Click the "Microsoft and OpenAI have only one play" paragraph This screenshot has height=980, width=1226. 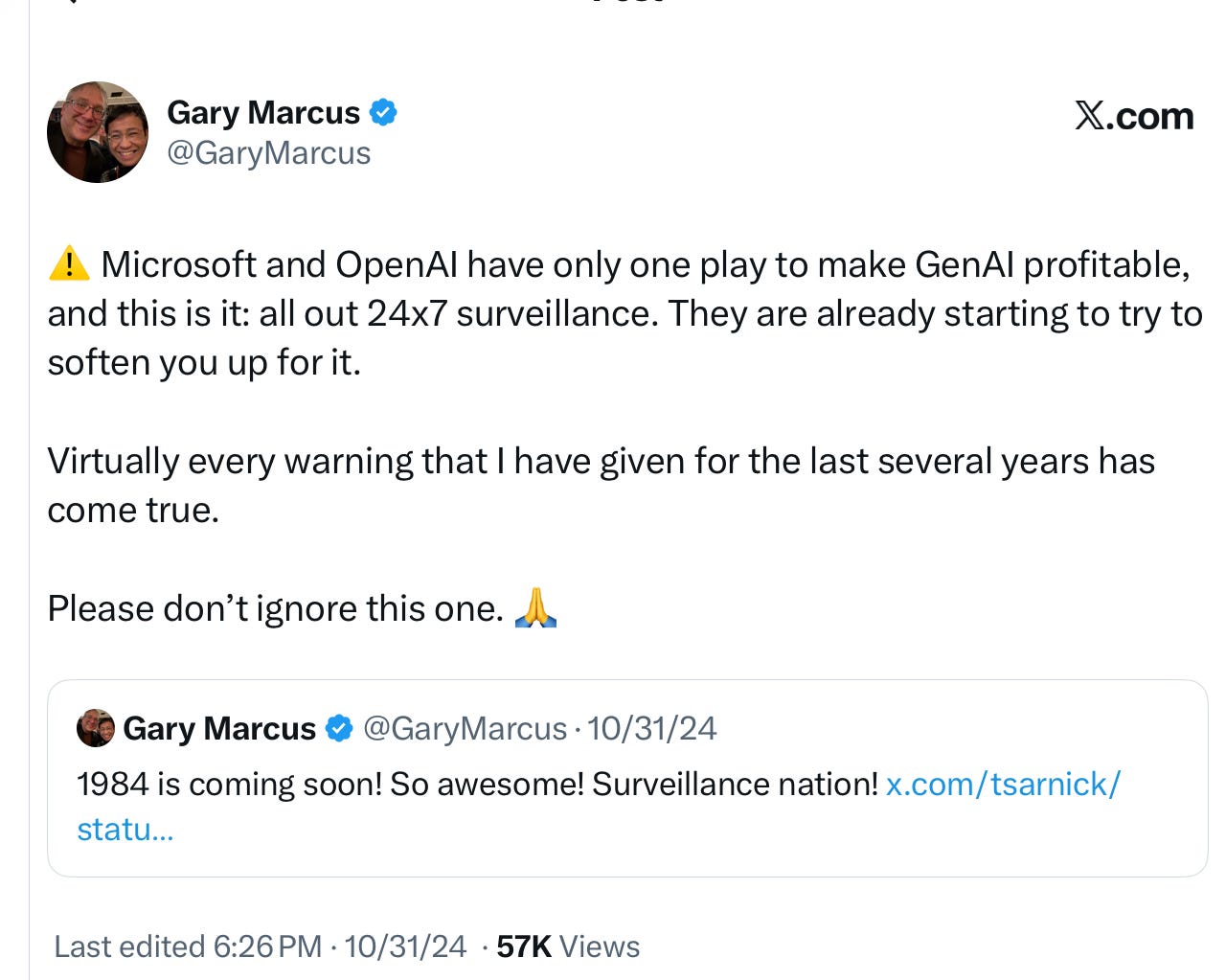(624, 313)
